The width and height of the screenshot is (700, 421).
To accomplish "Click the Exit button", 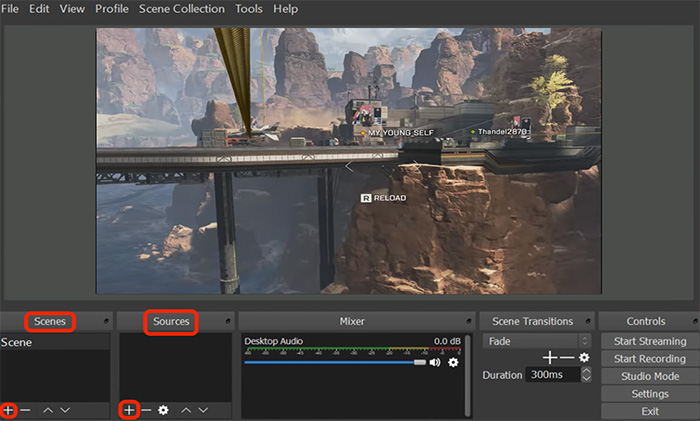I will point(650,411).
